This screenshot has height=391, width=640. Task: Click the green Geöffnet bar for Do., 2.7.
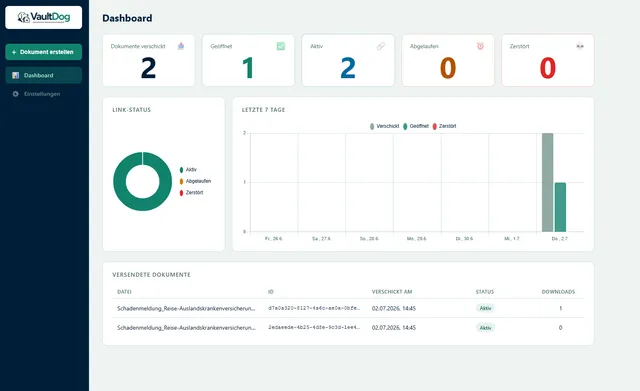pos(560,207)
